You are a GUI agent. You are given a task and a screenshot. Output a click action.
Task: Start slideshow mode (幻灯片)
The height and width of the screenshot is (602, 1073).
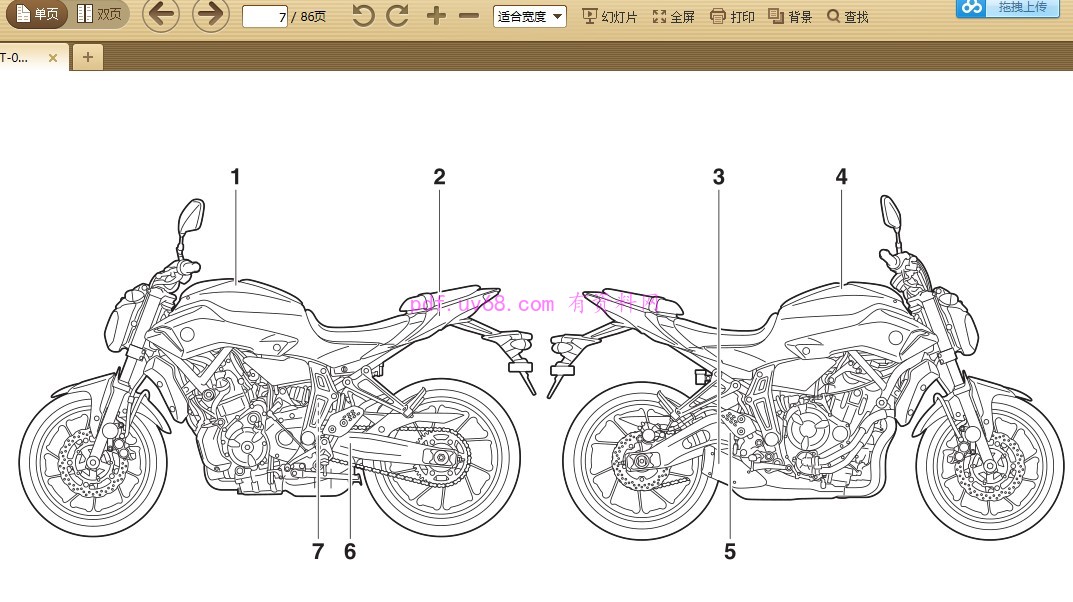tap(609, 16)
